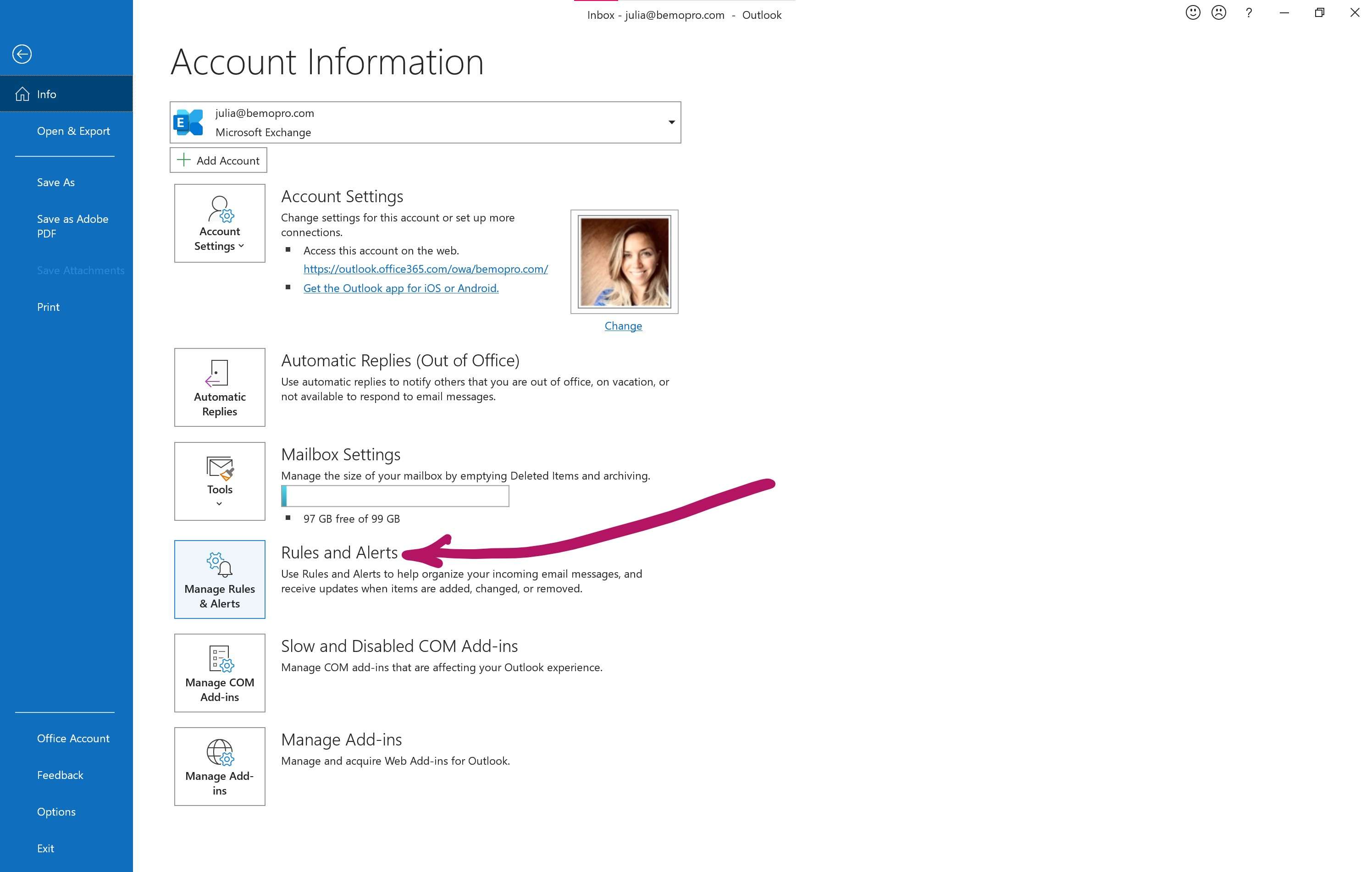The image size is (1372, 872).
Task: Open the Automatic Replies tile
Action: point(220,387)
